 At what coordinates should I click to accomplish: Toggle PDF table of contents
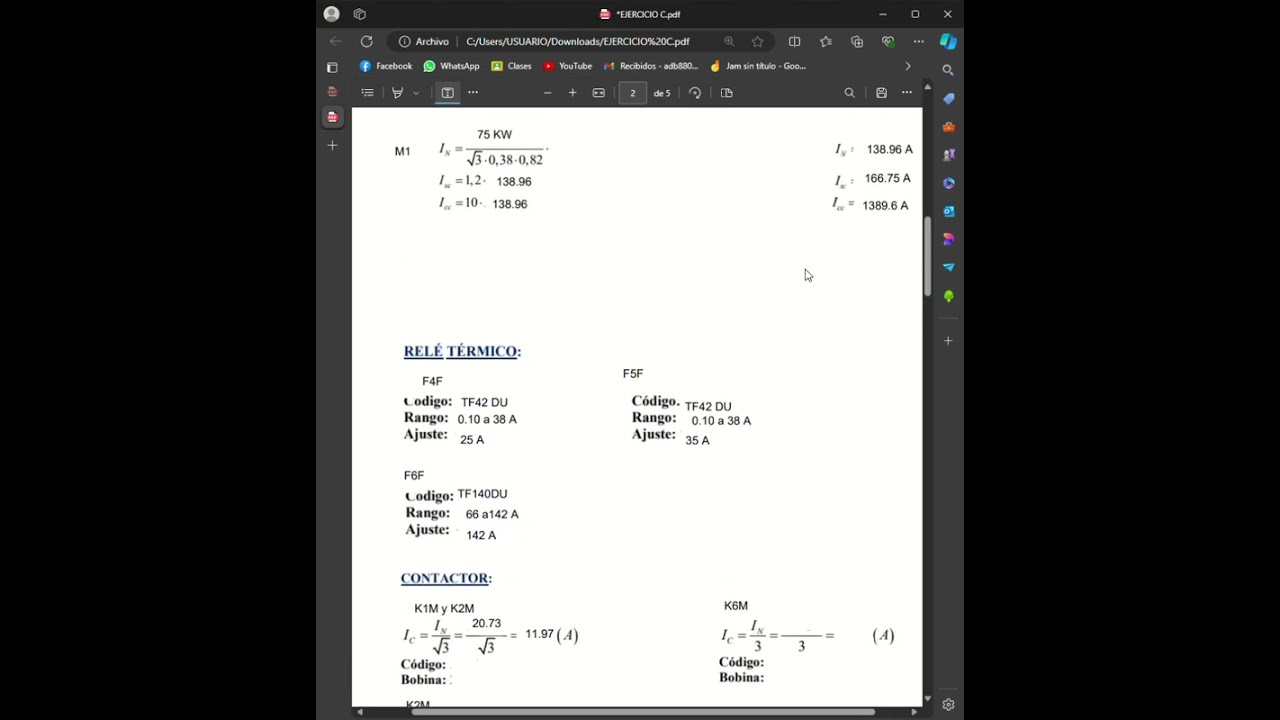[367, 93]
